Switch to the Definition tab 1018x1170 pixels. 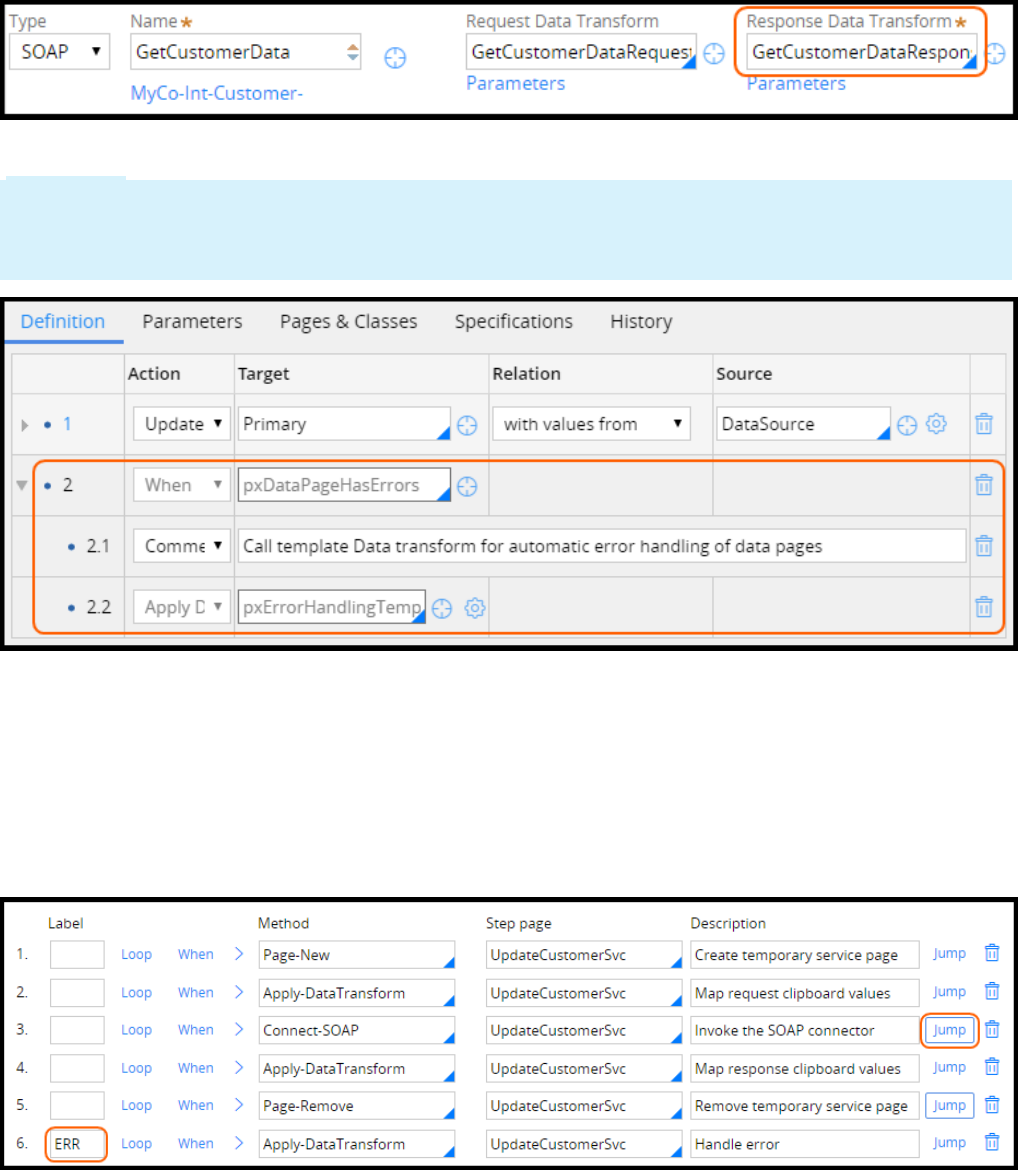coord(63,322)
